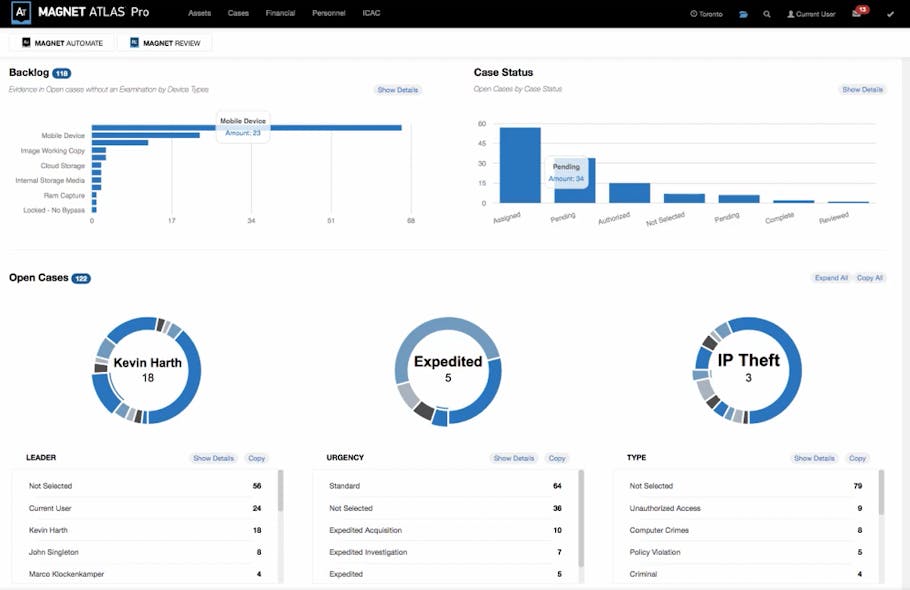Copy the Leader breakdown table
The height and width of the screenshot is (590, 910).
tap(256, 457)
